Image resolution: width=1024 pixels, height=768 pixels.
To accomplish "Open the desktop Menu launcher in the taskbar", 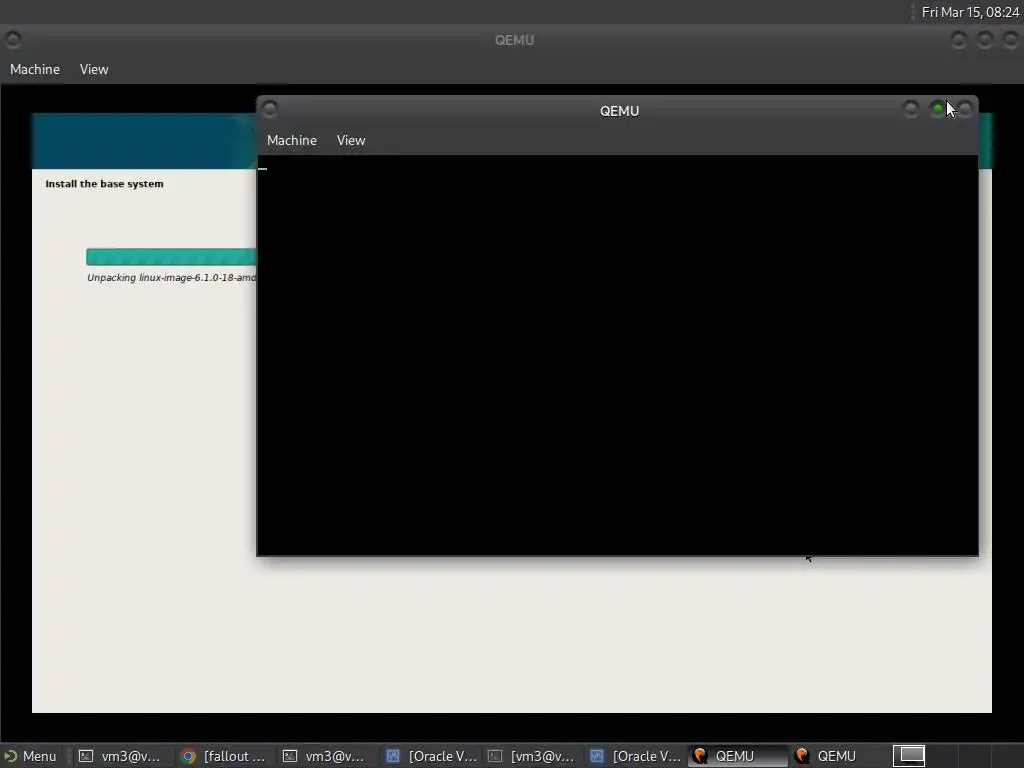I will pos(31,756).
